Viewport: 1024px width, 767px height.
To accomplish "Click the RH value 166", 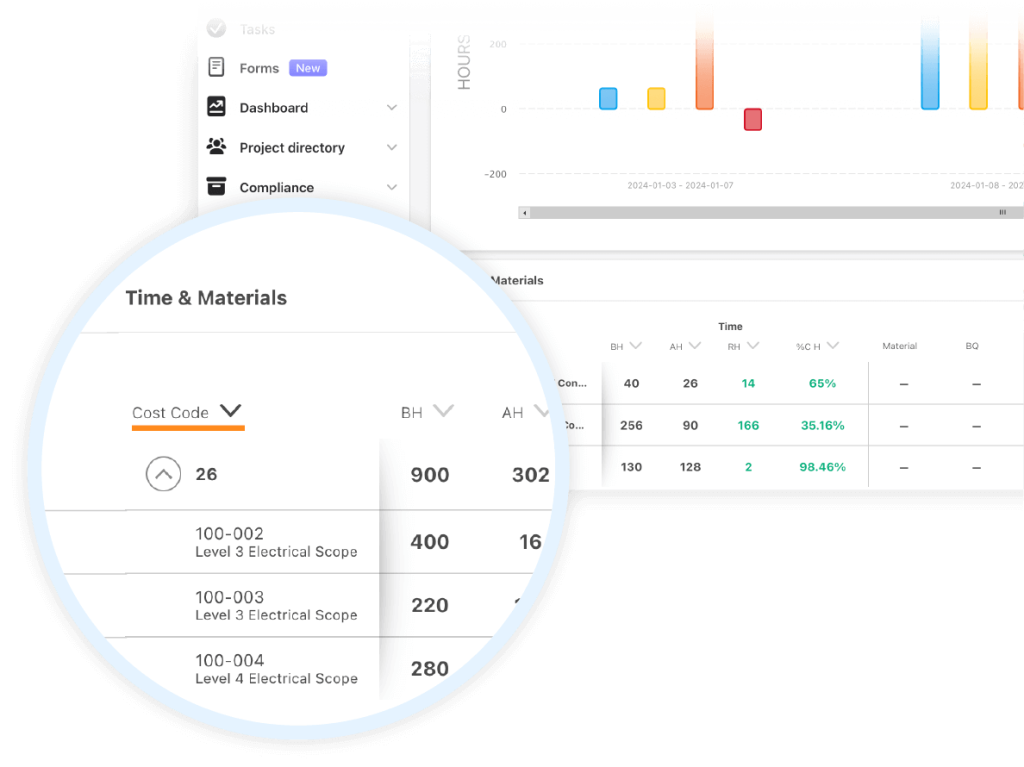I will (x=748, y=425).
